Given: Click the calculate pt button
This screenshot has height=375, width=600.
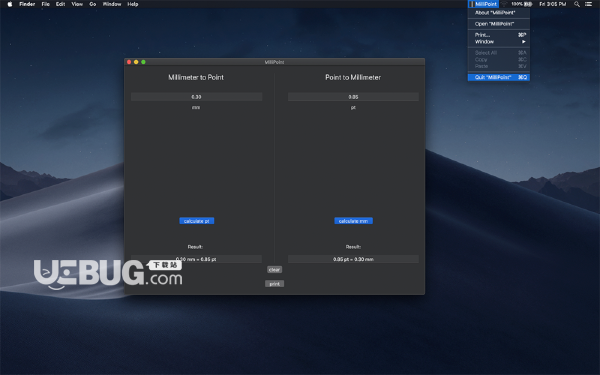Looking at the screenshot, I should [x=197, y=221].
